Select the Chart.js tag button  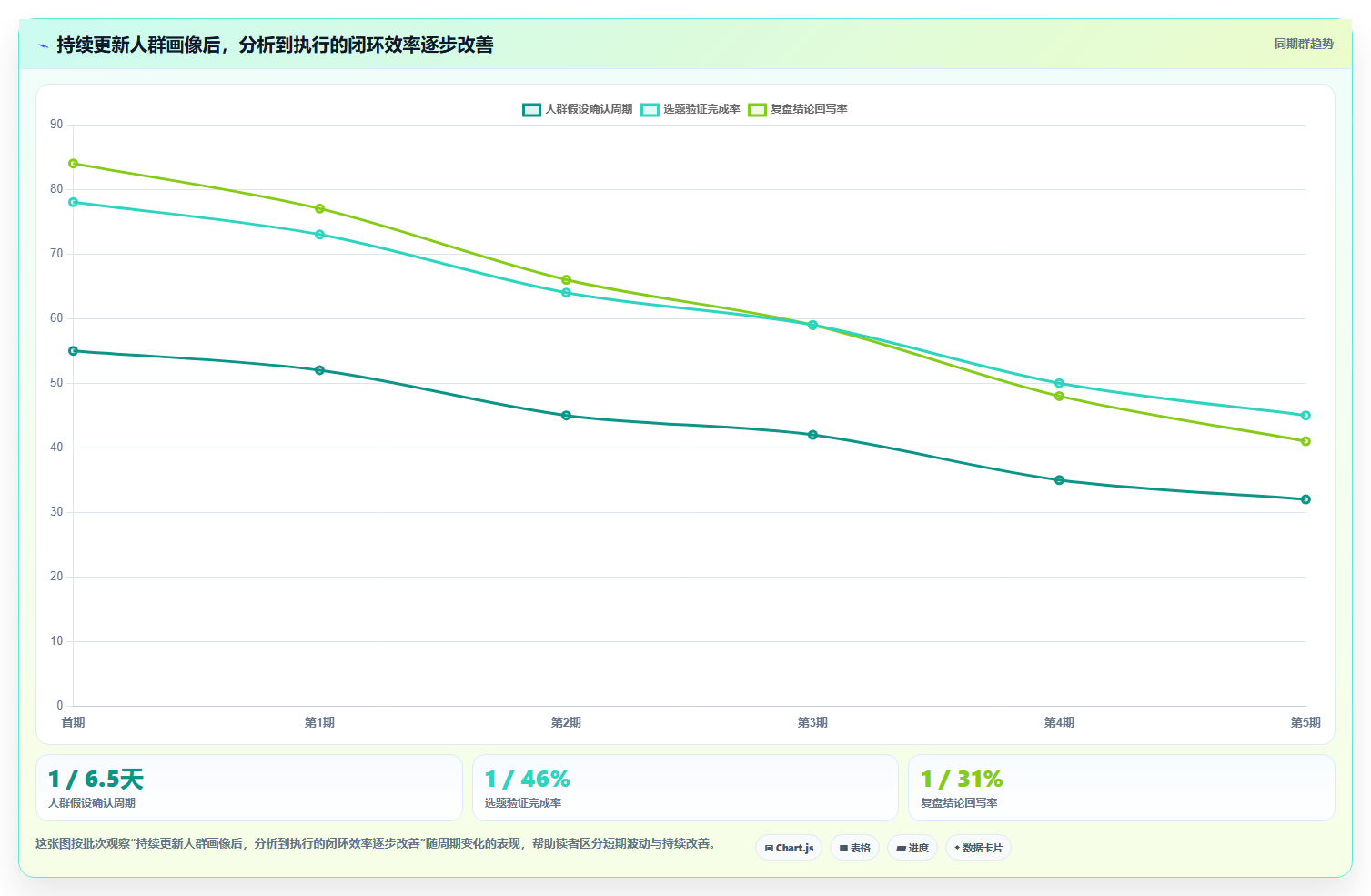pyautogui.click(x=789, y=848)
